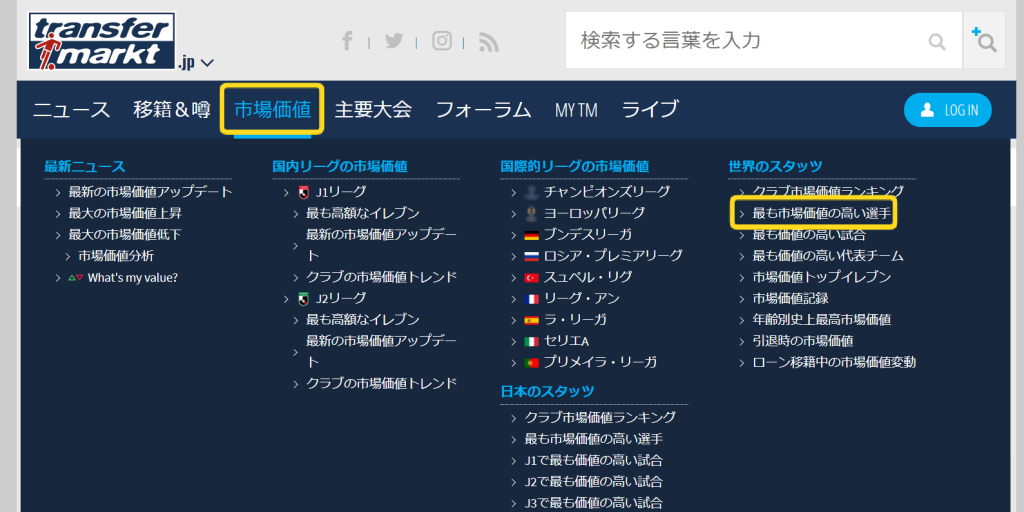Image resolution: width=1024 pixels, height=512 pixels.
Task: Open the RSS feed icon
Action: [x=488, y=41]
